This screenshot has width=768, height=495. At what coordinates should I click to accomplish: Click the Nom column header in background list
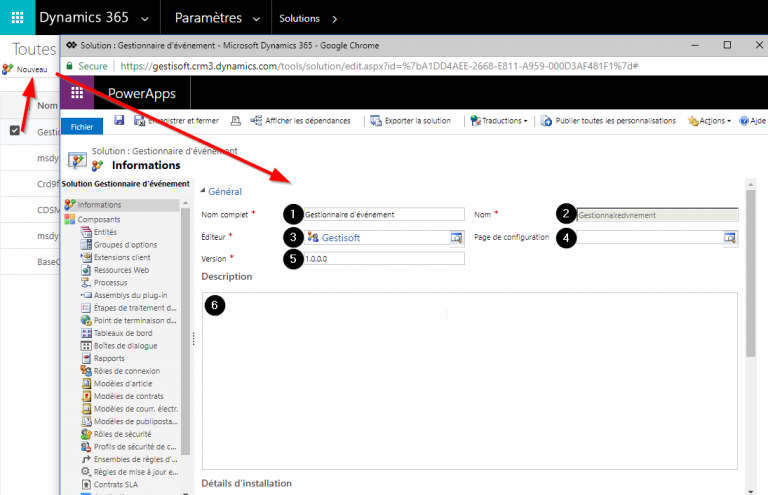coord(47,106)
